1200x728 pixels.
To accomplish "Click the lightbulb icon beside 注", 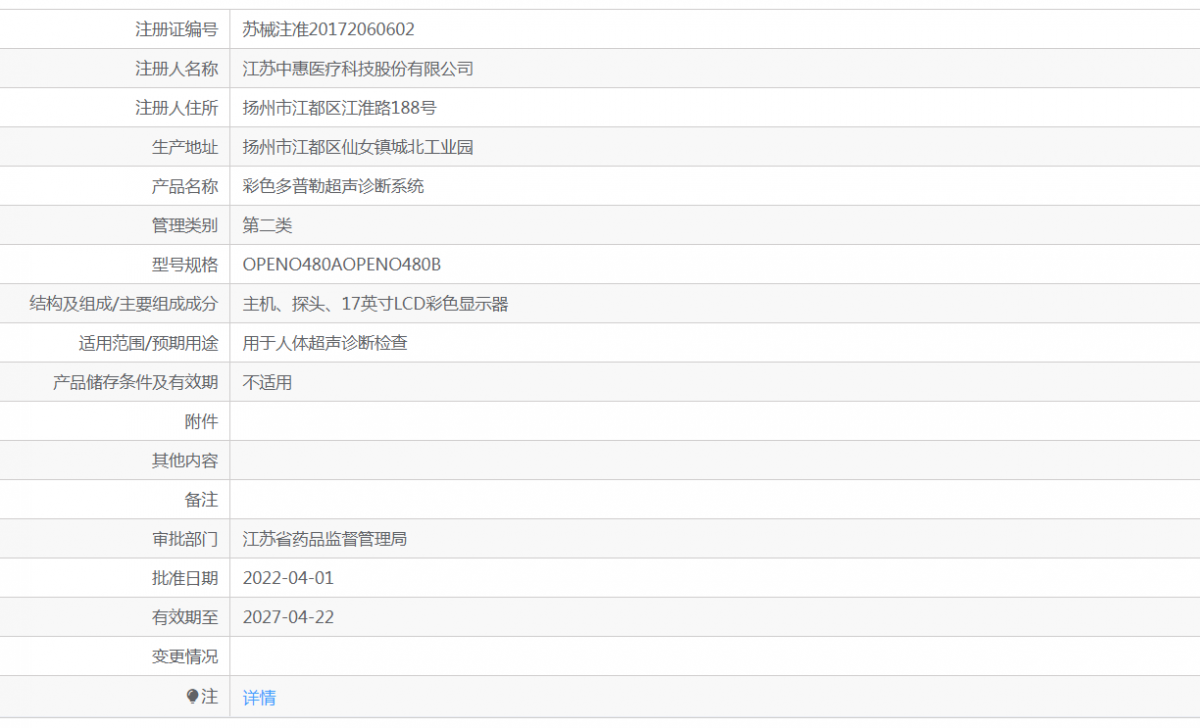I will click(193, 696).
